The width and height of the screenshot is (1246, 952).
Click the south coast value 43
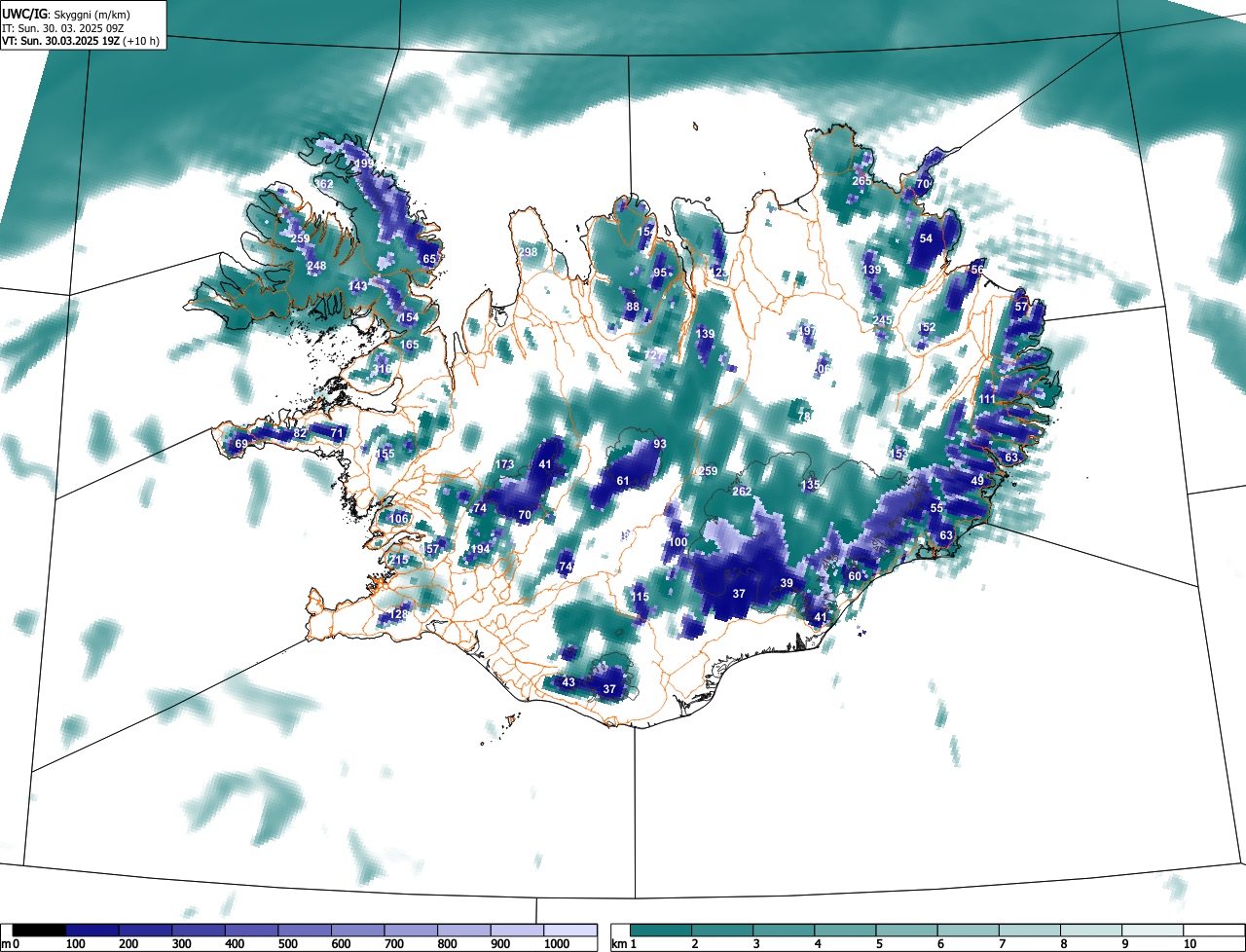[x=568, y=682]
